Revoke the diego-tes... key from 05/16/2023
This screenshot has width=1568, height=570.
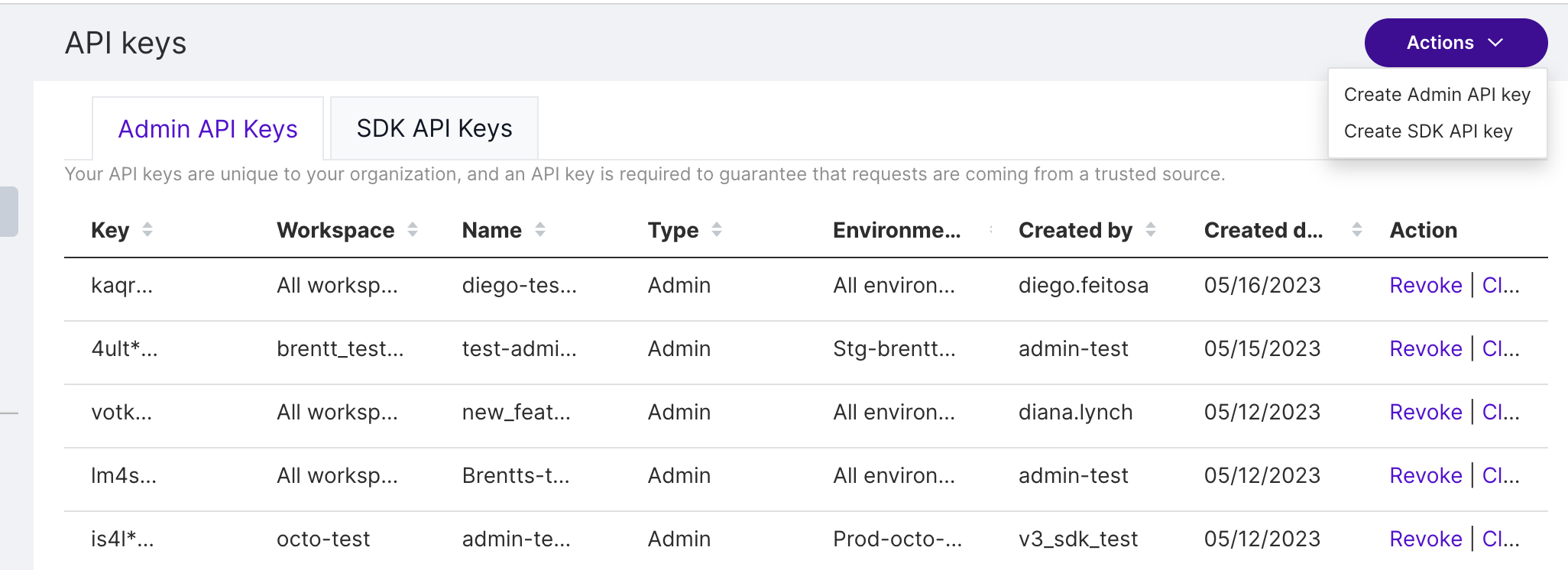click(x=1425, y=286)
